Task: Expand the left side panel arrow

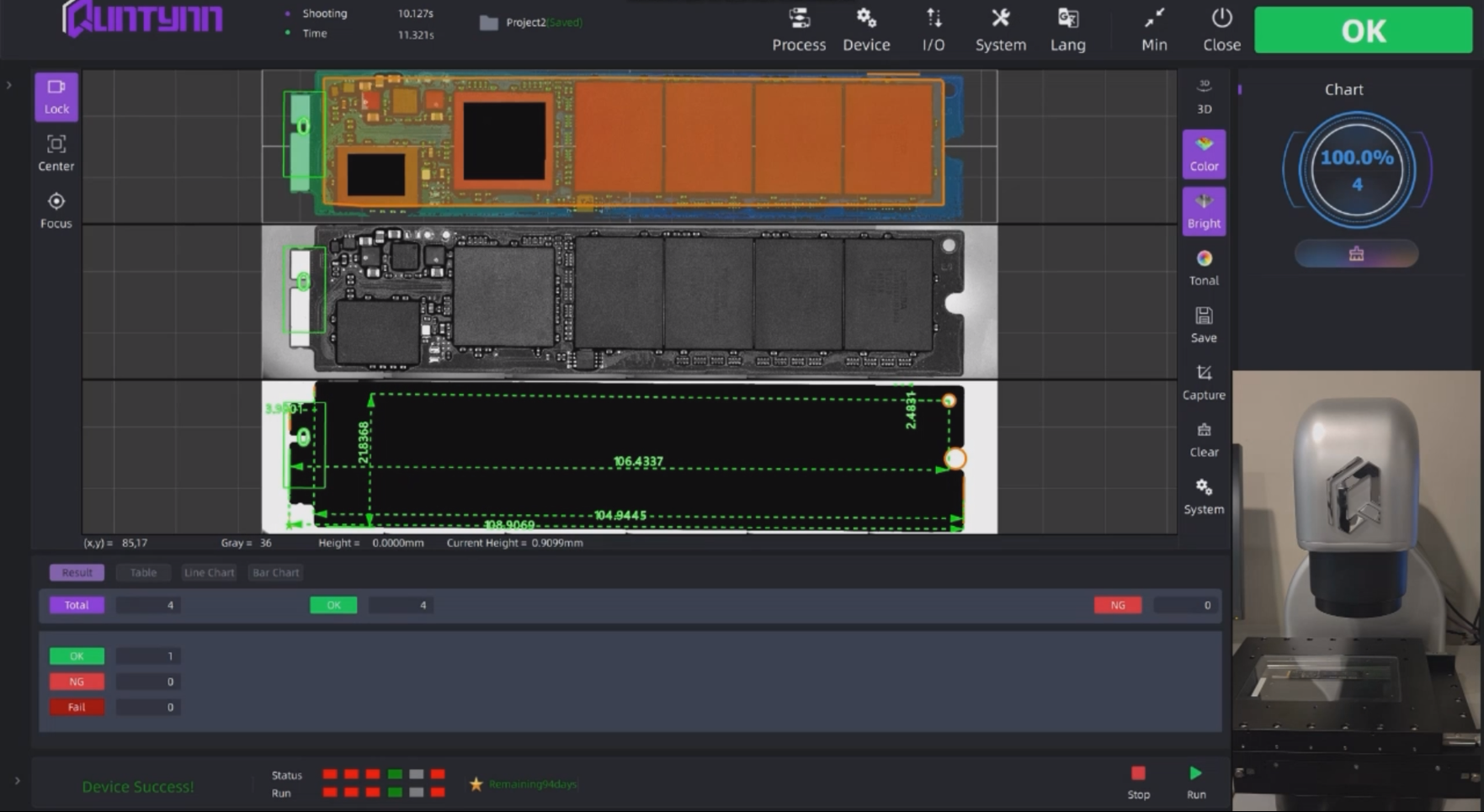Action: pyautogui.click(x=9, y=85)
